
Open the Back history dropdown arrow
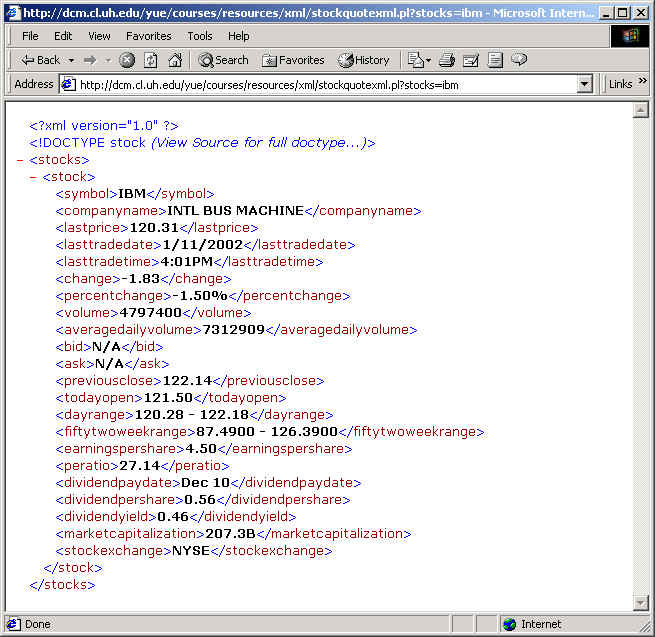click(71, 61)
